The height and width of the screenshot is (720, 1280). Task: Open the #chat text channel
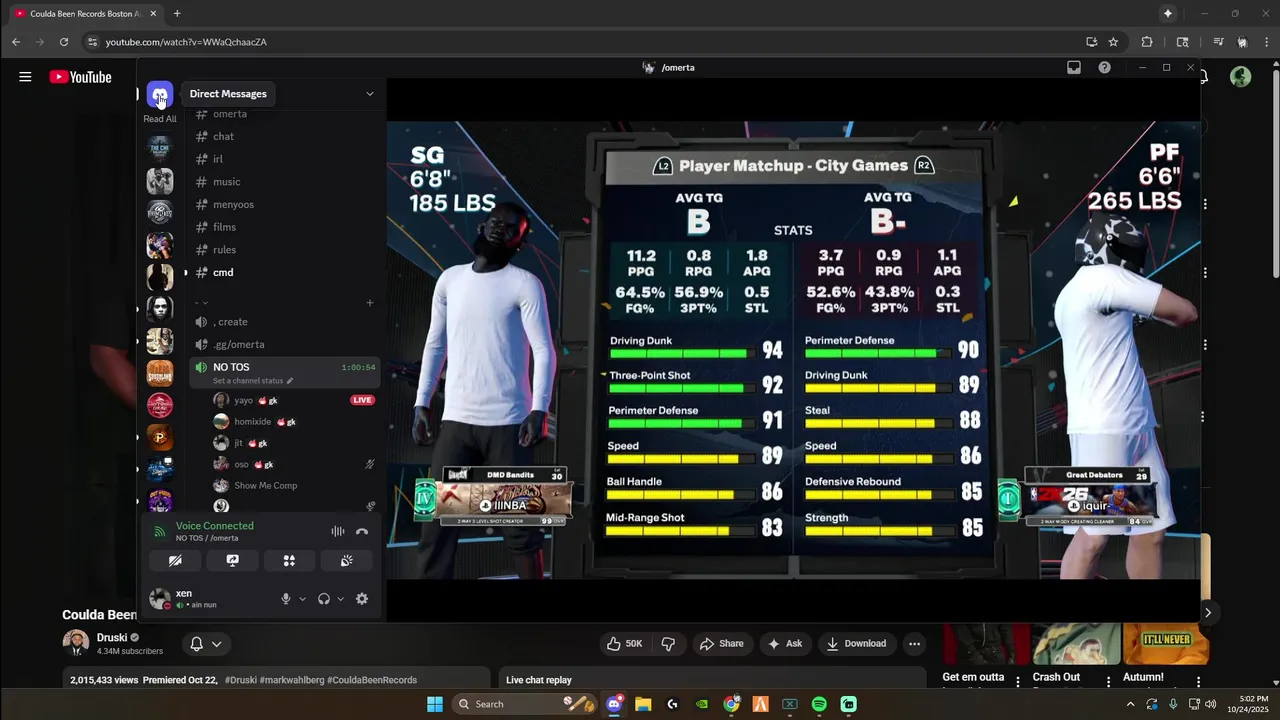click(x=285, y=136)
